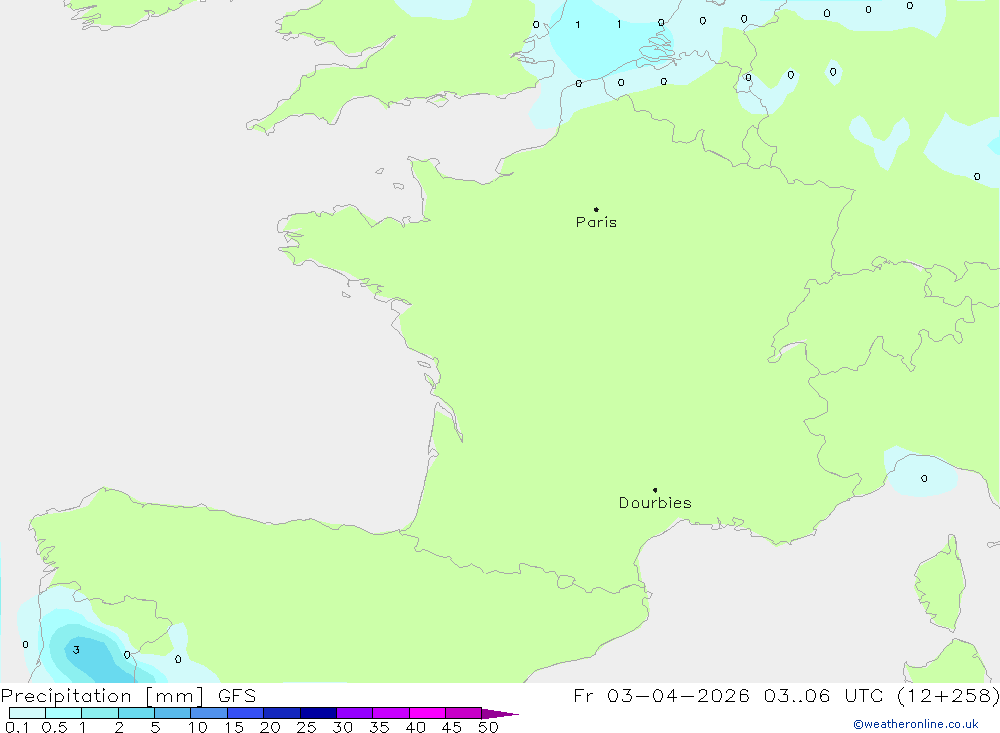Click the Dourbies location label
This screenshot has height=733, width=1000.
[655, 503]
